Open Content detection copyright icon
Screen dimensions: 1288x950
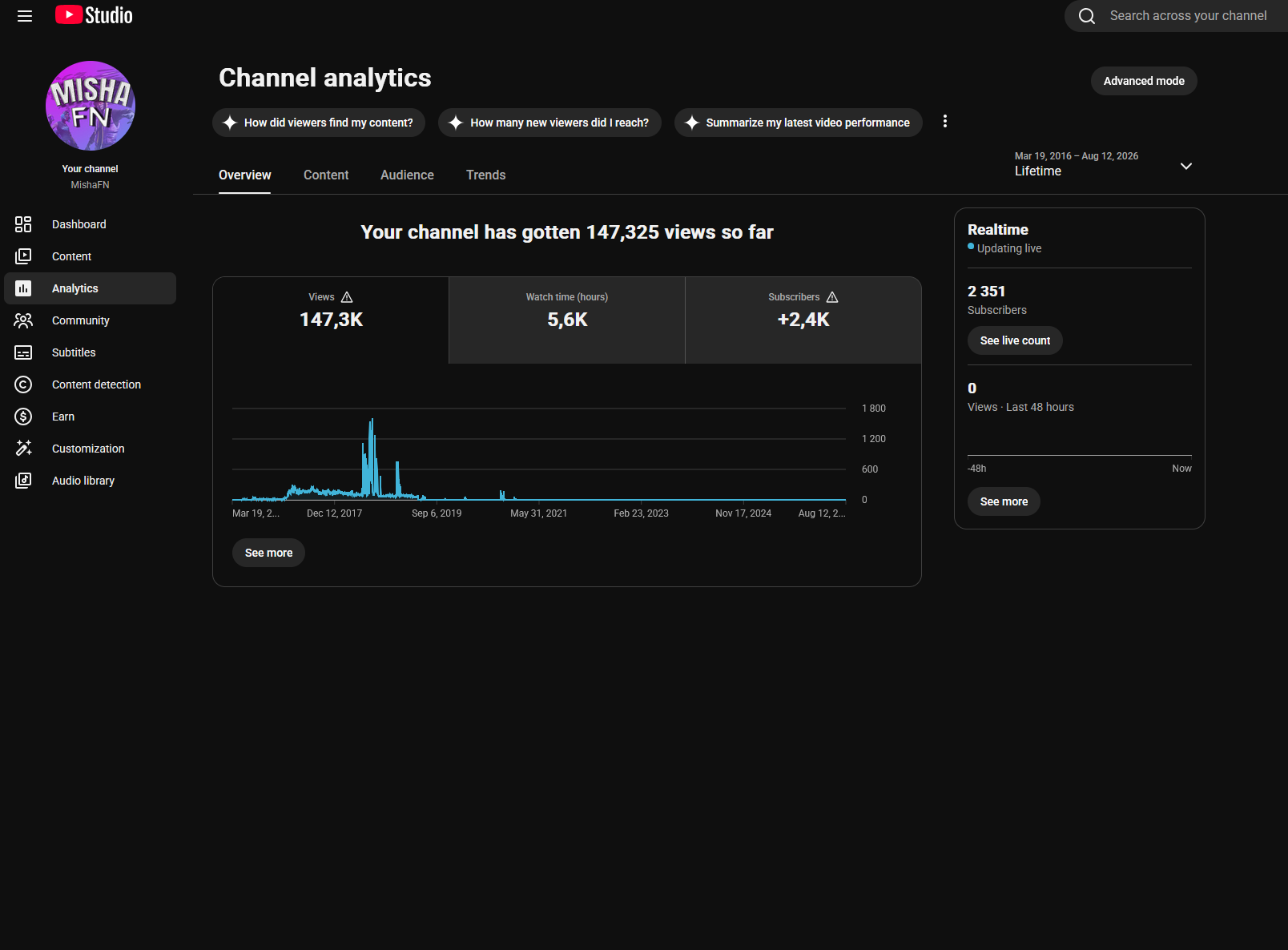click(23, 384)
